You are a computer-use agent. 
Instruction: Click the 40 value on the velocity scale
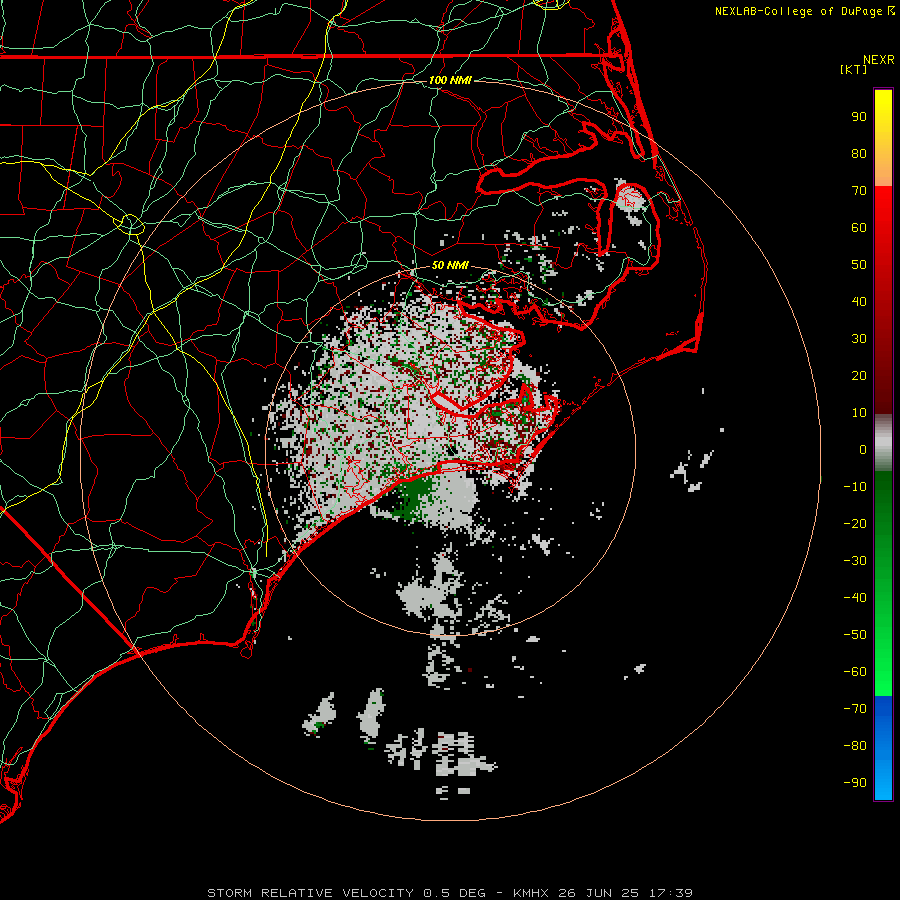point(859,302)
